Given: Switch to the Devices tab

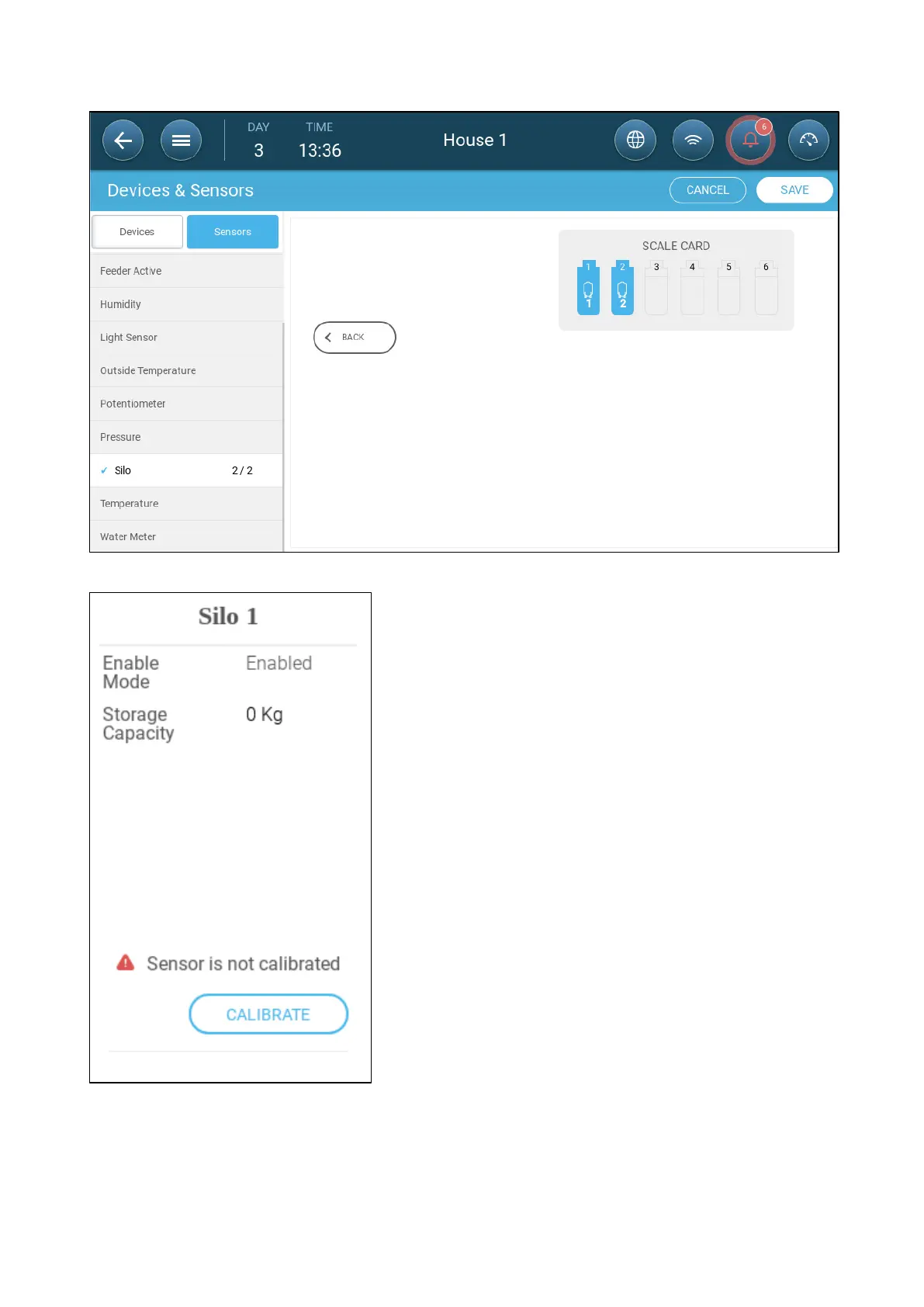Looking at the screenshot, I should point(137,232).
